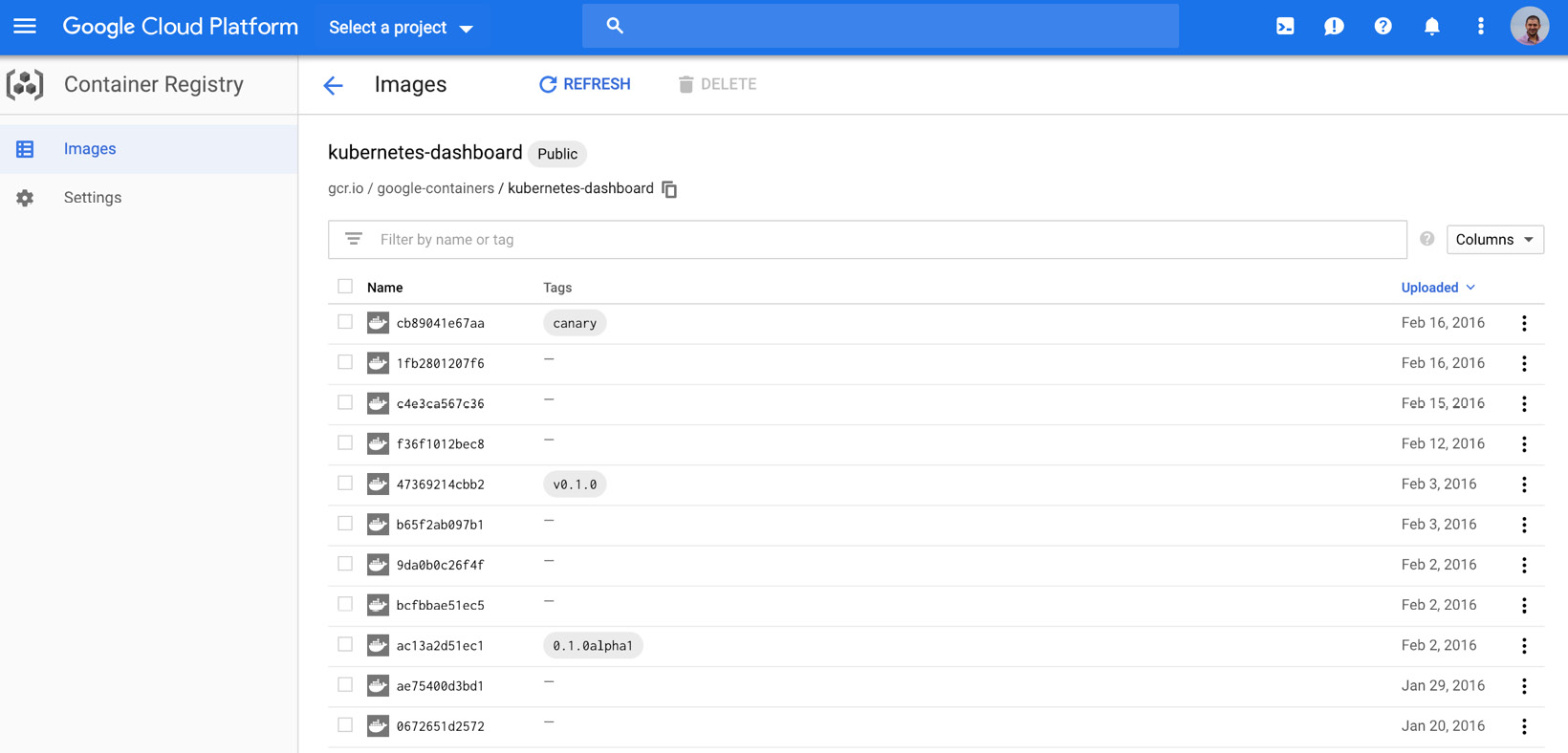This screenshot has height=753, width=1568.
Task: Click docker icon of cb89041e67aa
Action: tap(378, 323)
